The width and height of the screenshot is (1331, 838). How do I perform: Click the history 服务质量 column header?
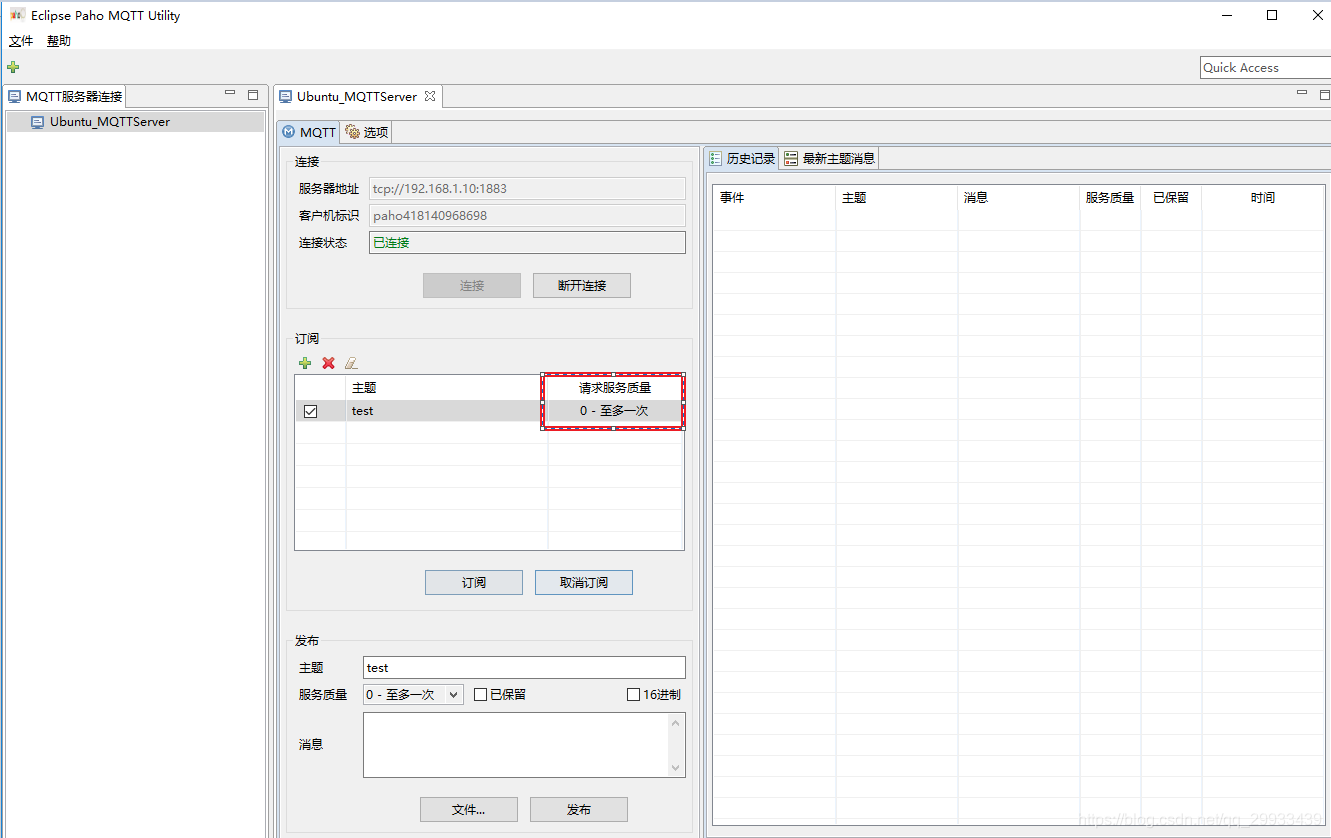pyautogui.click(x=1110, y=198)
